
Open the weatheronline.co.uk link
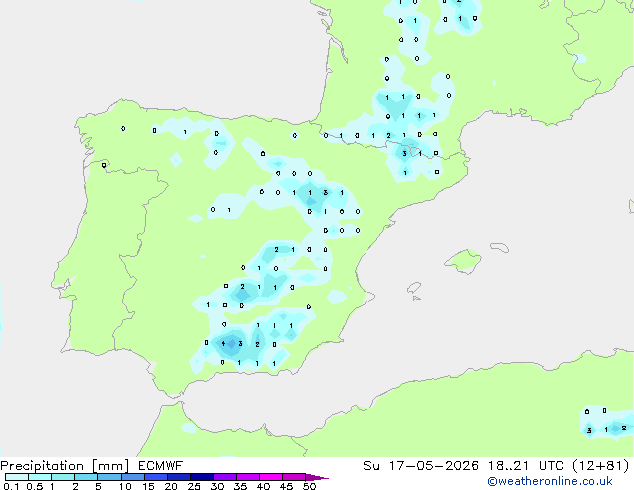tap(550, 481)
